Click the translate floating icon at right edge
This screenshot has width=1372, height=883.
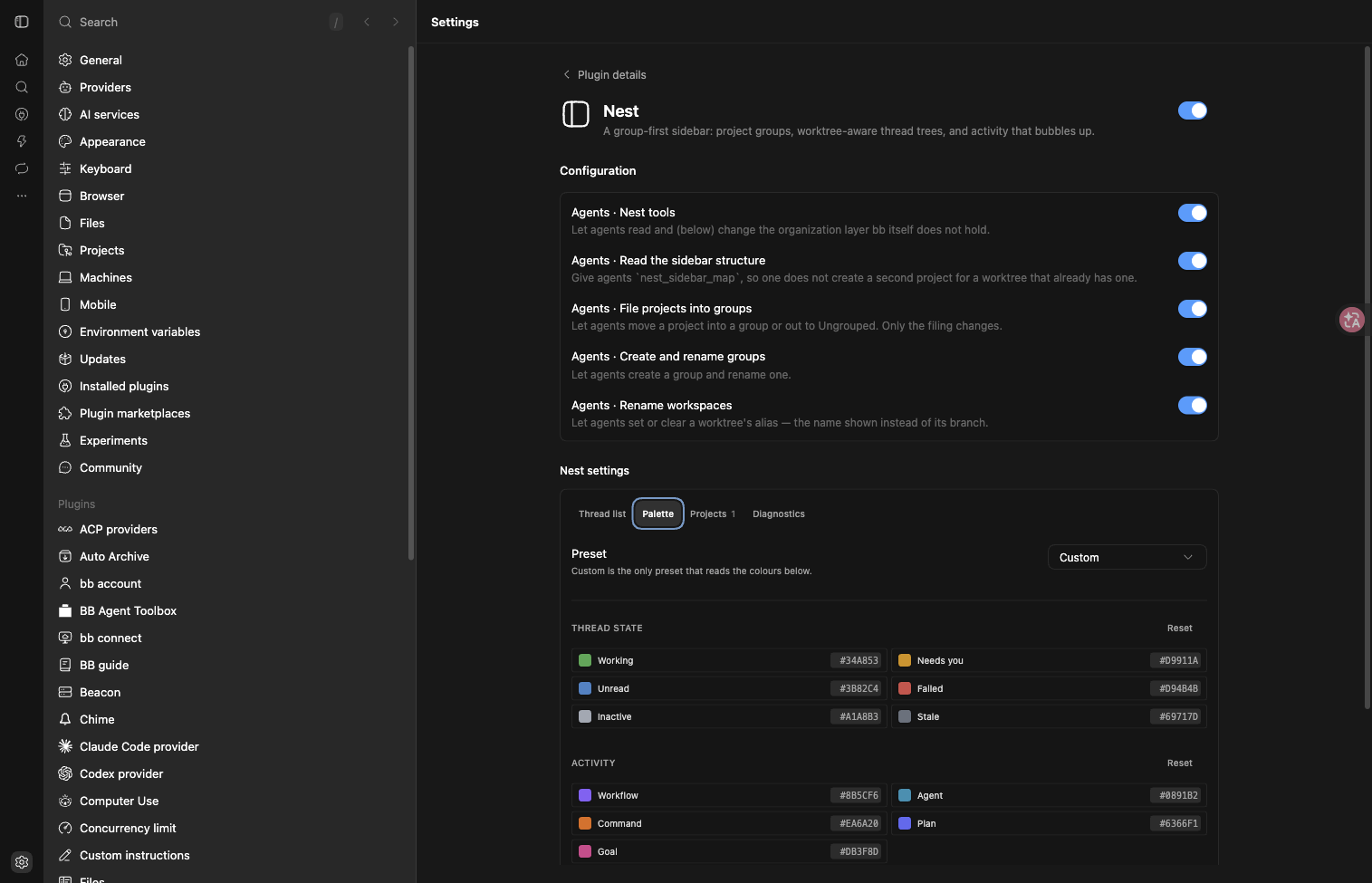(1352, 320)
